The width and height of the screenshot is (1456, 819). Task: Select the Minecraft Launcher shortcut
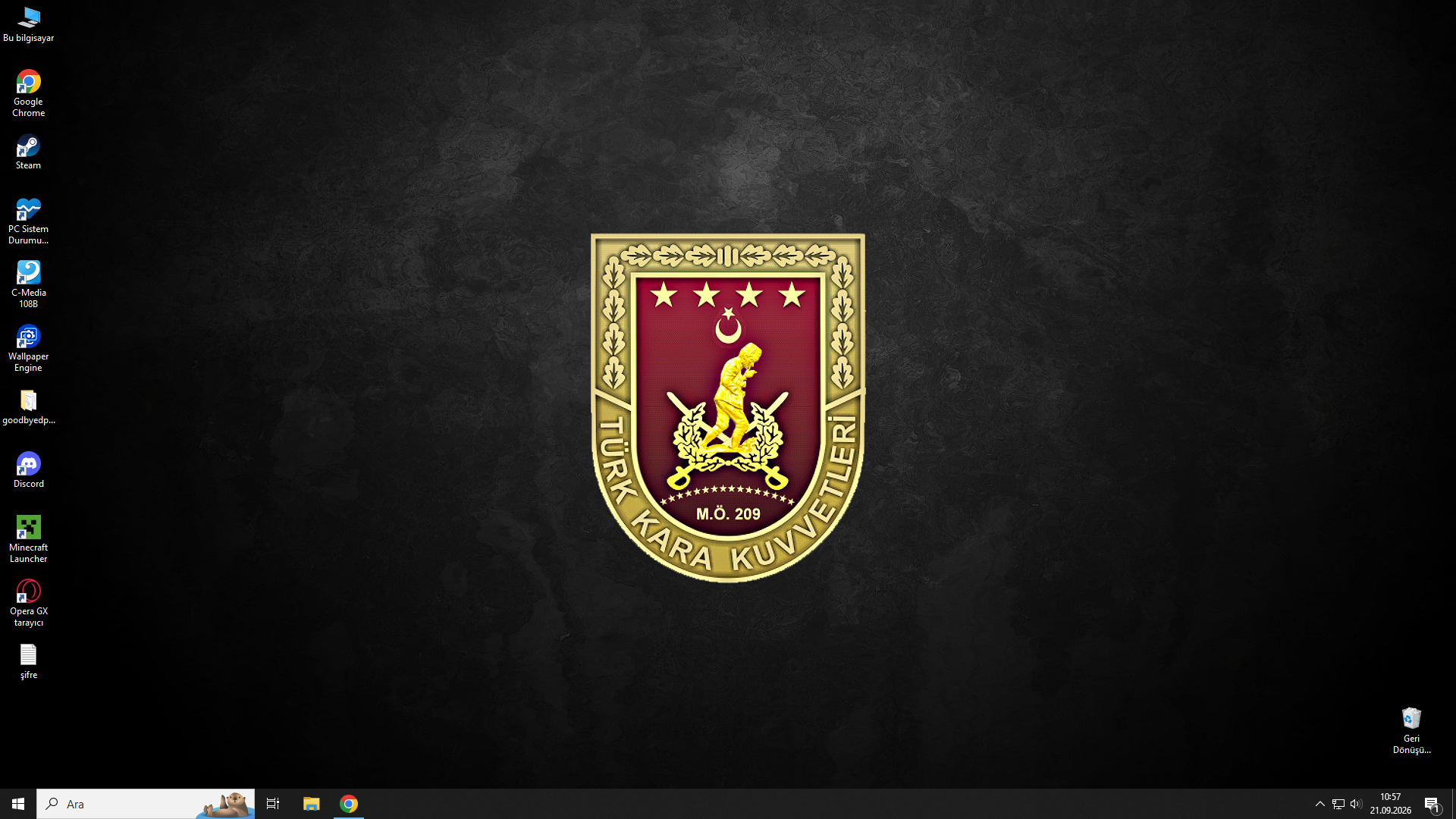coord(28,540)
